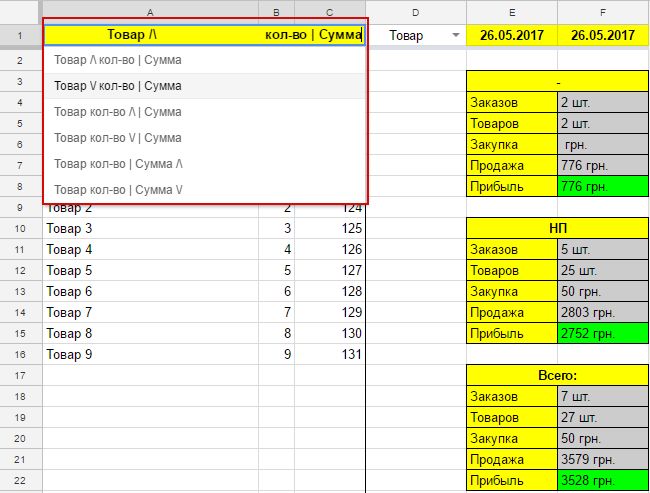Open the Товар dropdown arrow in cell D1

coord(456,35)
